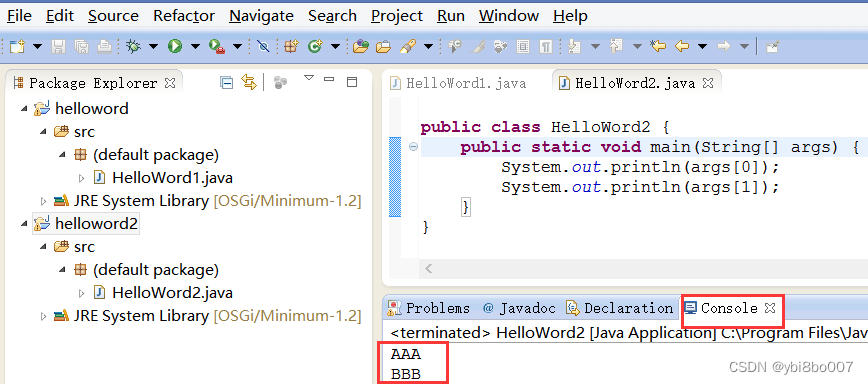
Task: Click the New wizard toolbar icon
Action: click(x=17, y=46)
